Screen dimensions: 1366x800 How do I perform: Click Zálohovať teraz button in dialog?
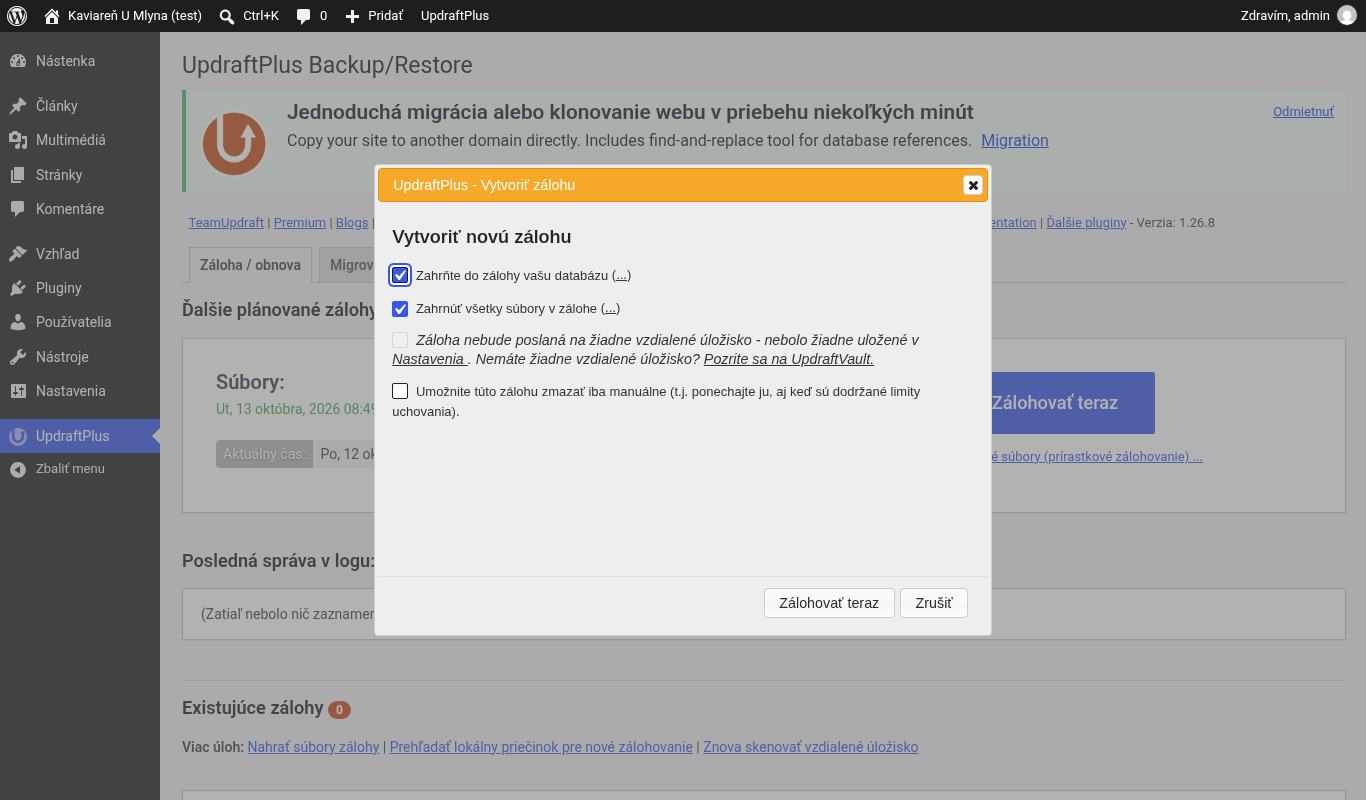click(x=829, y=603)
